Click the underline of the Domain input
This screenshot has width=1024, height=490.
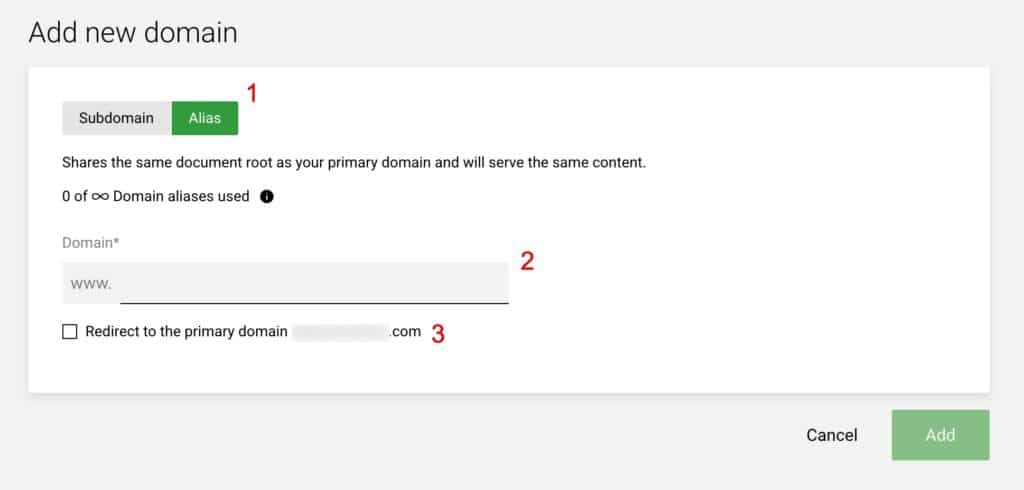pyautogui.click(x=314, y=303)
